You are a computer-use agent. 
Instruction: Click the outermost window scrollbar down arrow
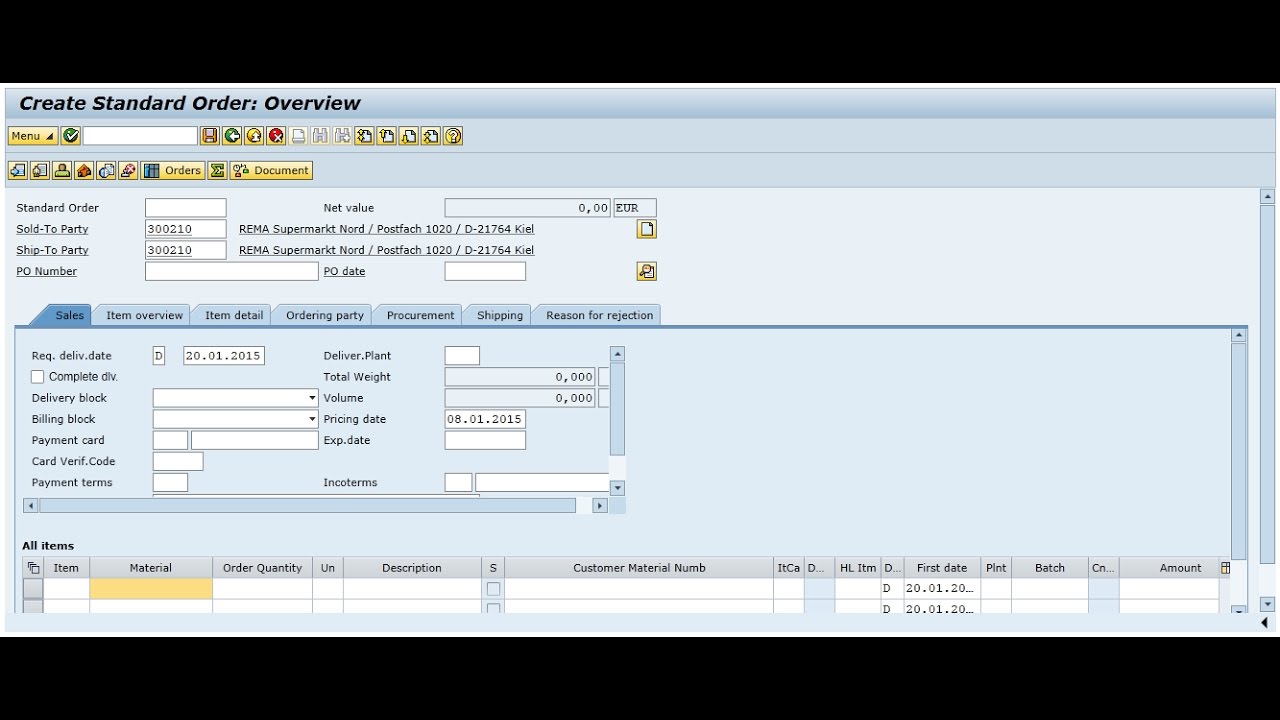[x=1268, y=604]
